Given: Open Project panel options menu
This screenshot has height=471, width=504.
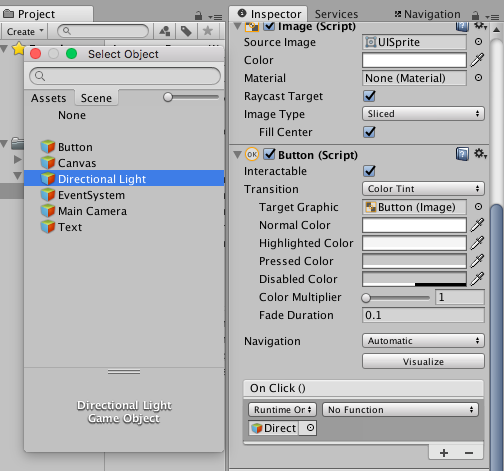Looking at the screenshot, I should tap(215, 17).
